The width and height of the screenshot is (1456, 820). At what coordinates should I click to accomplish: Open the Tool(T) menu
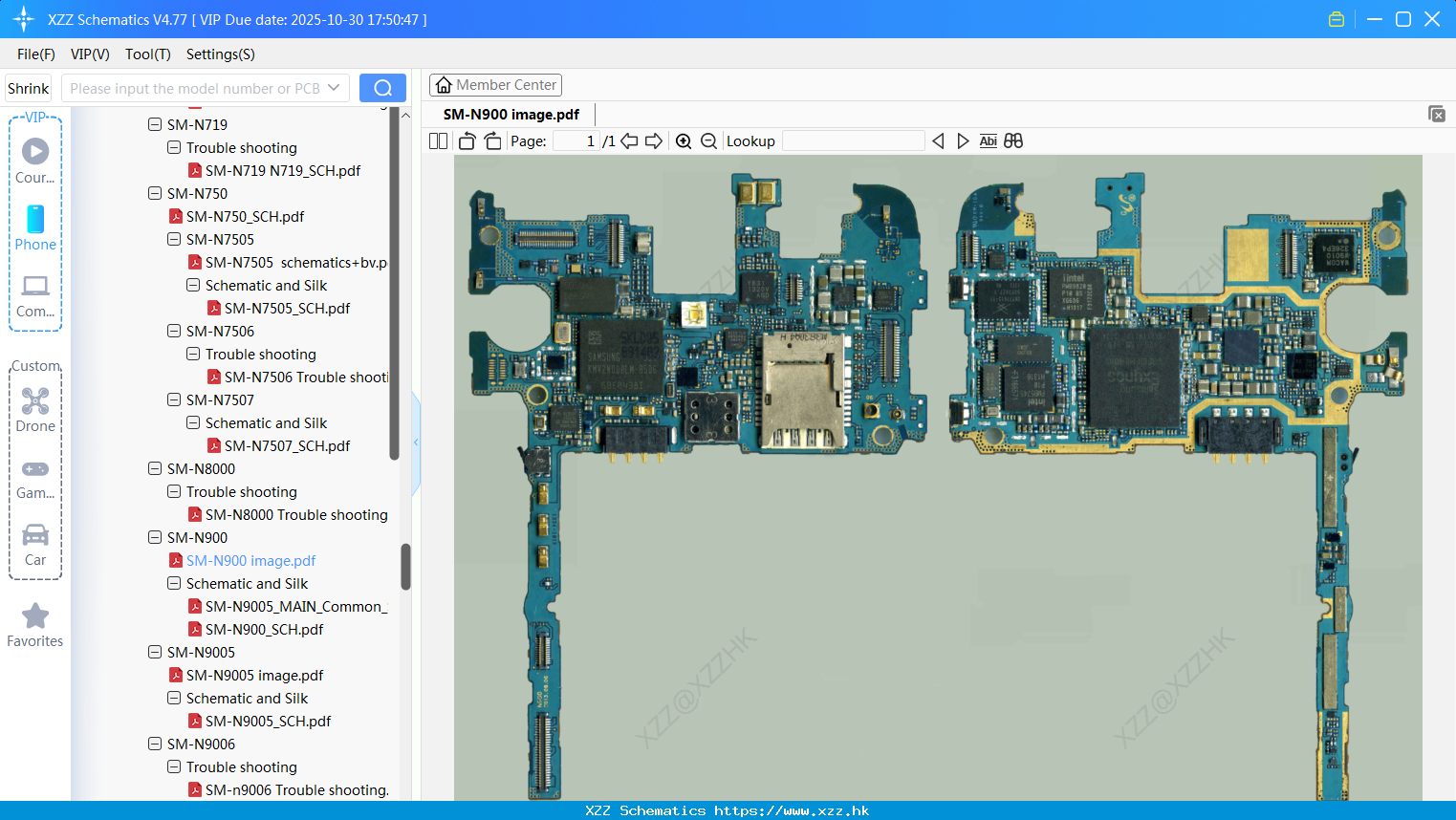[x=148, y=54]
